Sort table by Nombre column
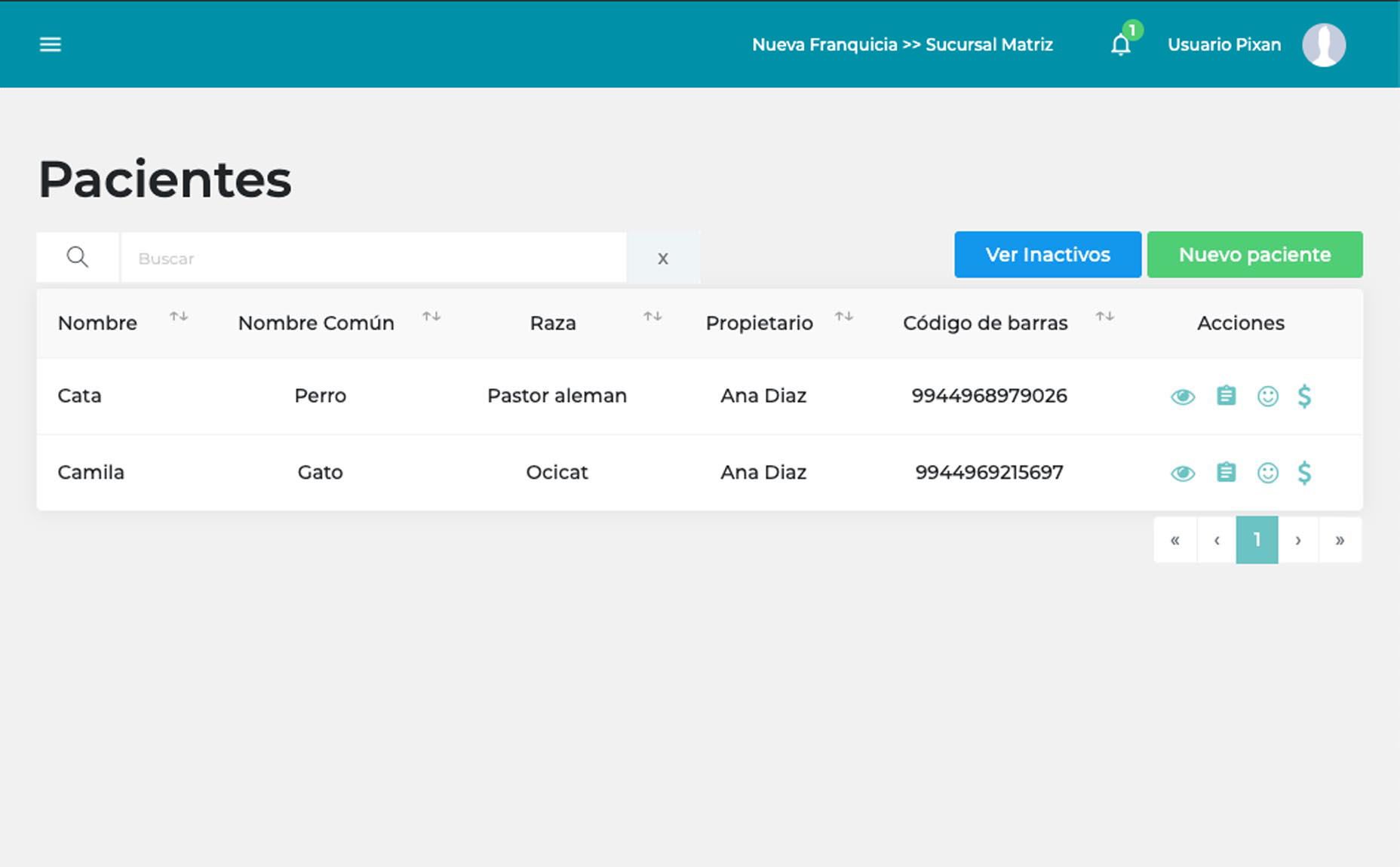 click(x=179, y=317)
